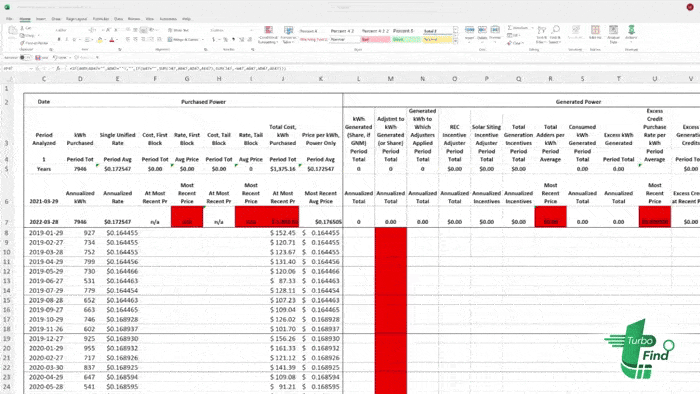This screenshot has width=700, height=394.
Task: Click the Save icon on quick access bar
Action: point(38,58)
